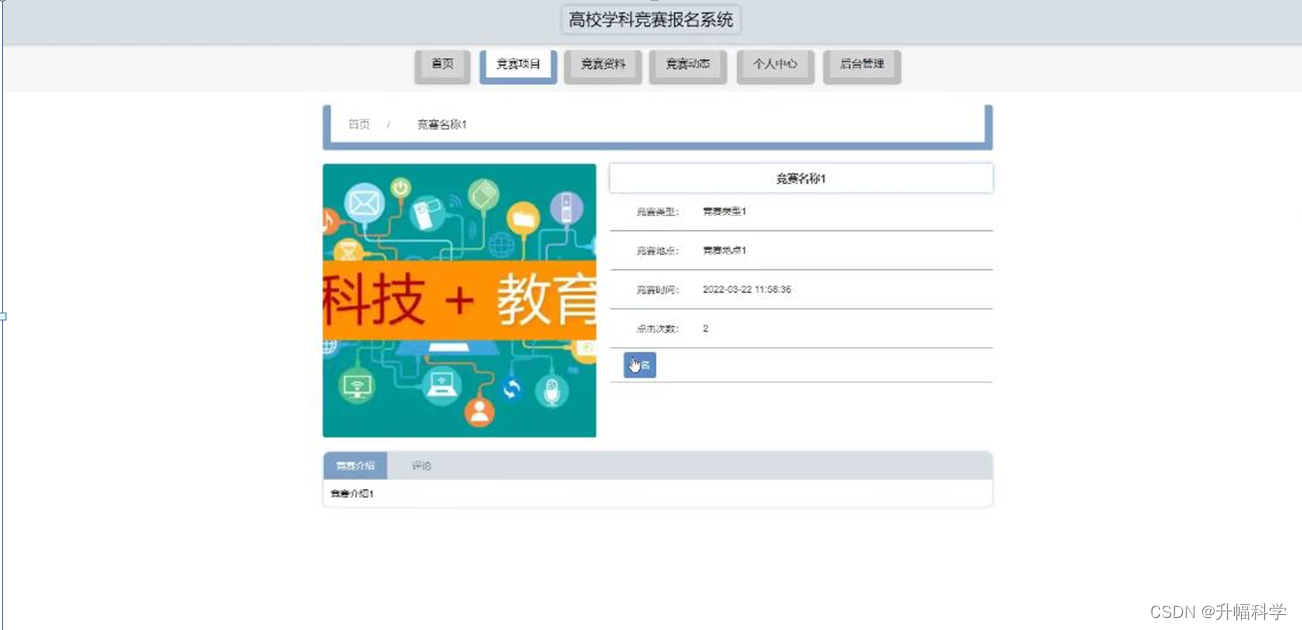This screenshot has width=1302, height=630.
Task: Click the 点击次数 count value
Action: pyautogui.click(x=705, y=328)
